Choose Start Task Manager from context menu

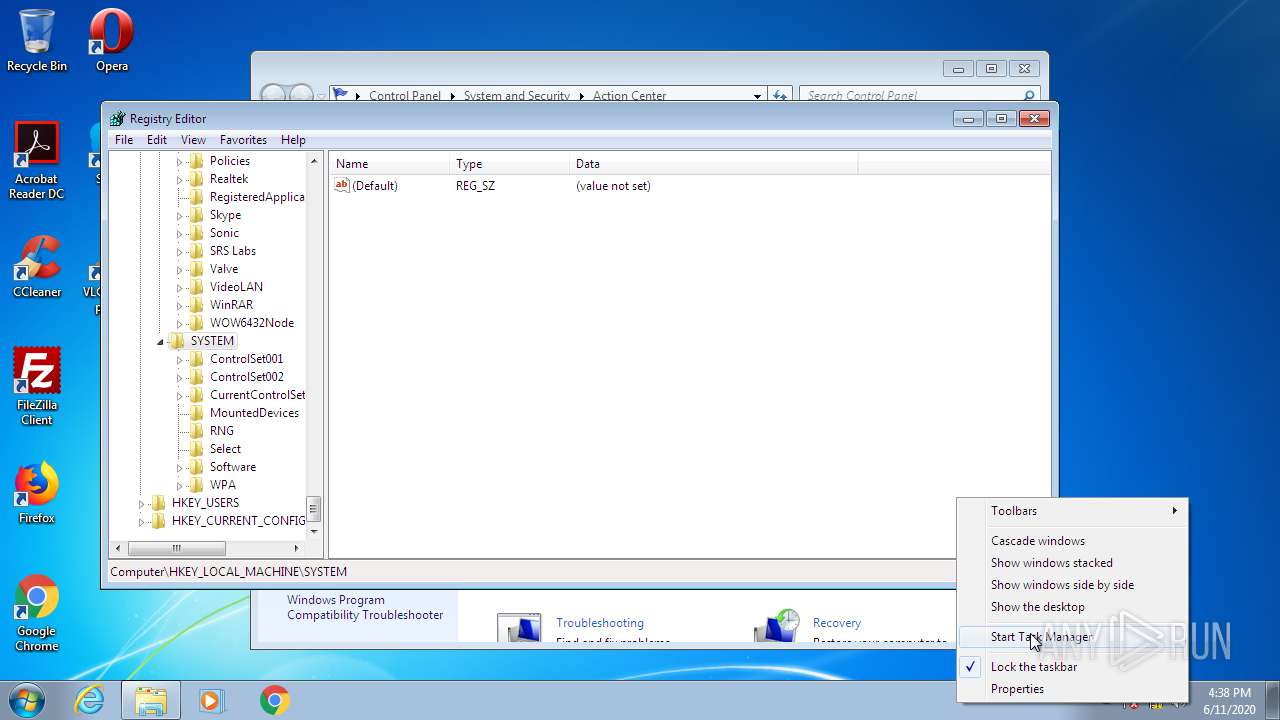click(1073, 637)
